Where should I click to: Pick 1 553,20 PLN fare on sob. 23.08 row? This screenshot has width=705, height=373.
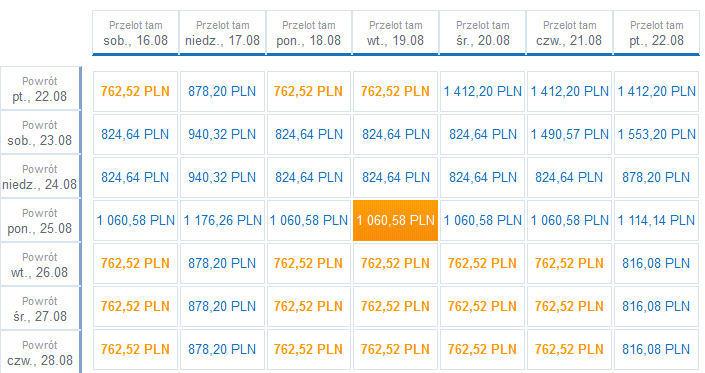pos(656,134)
